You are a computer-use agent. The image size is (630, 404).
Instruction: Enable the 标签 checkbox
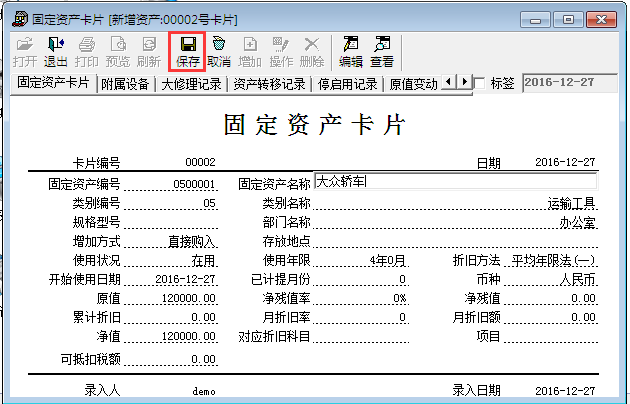(x=479, y=83)
